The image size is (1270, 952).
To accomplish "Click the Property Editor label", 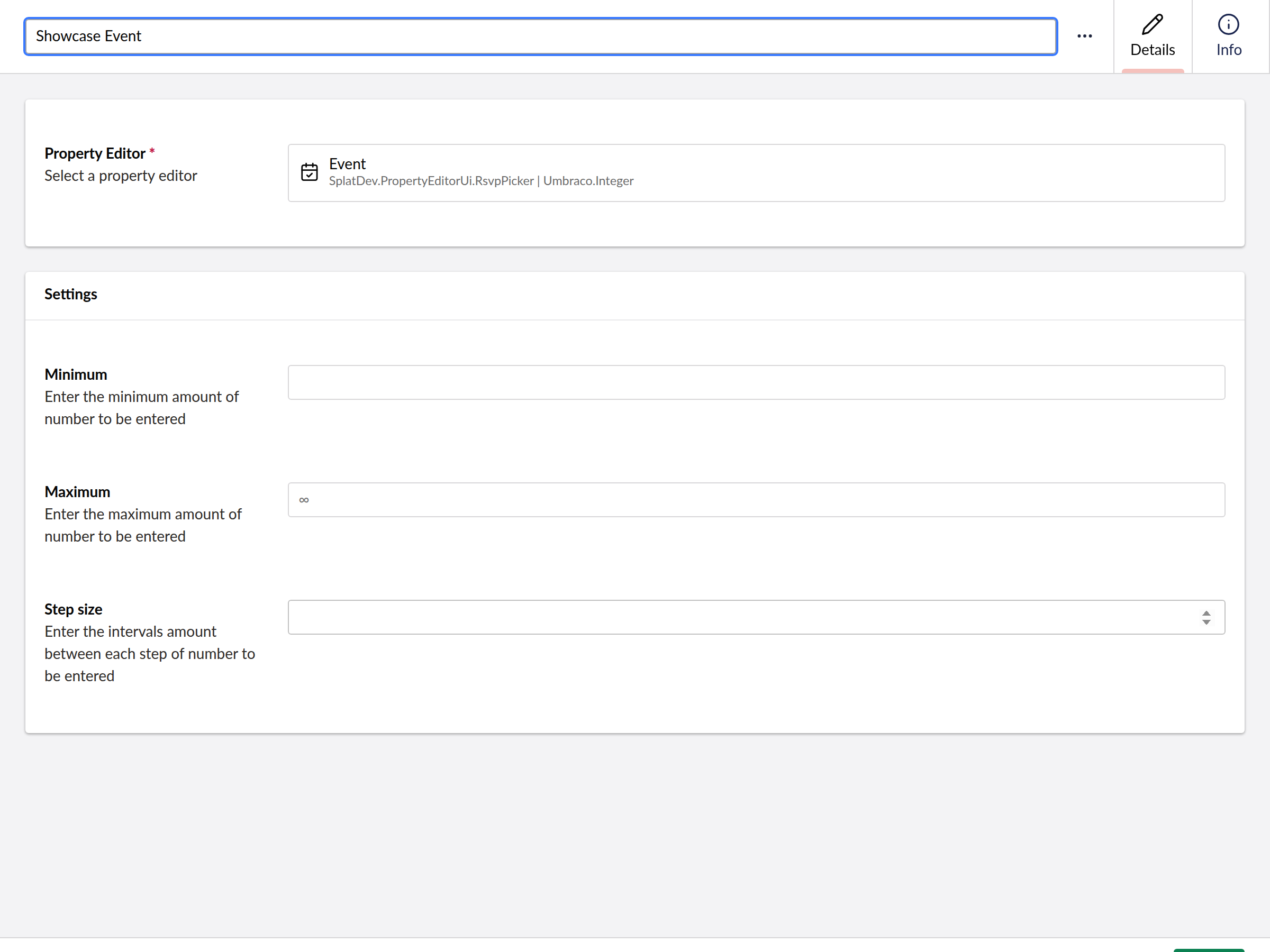I will (x=95, y=154).
